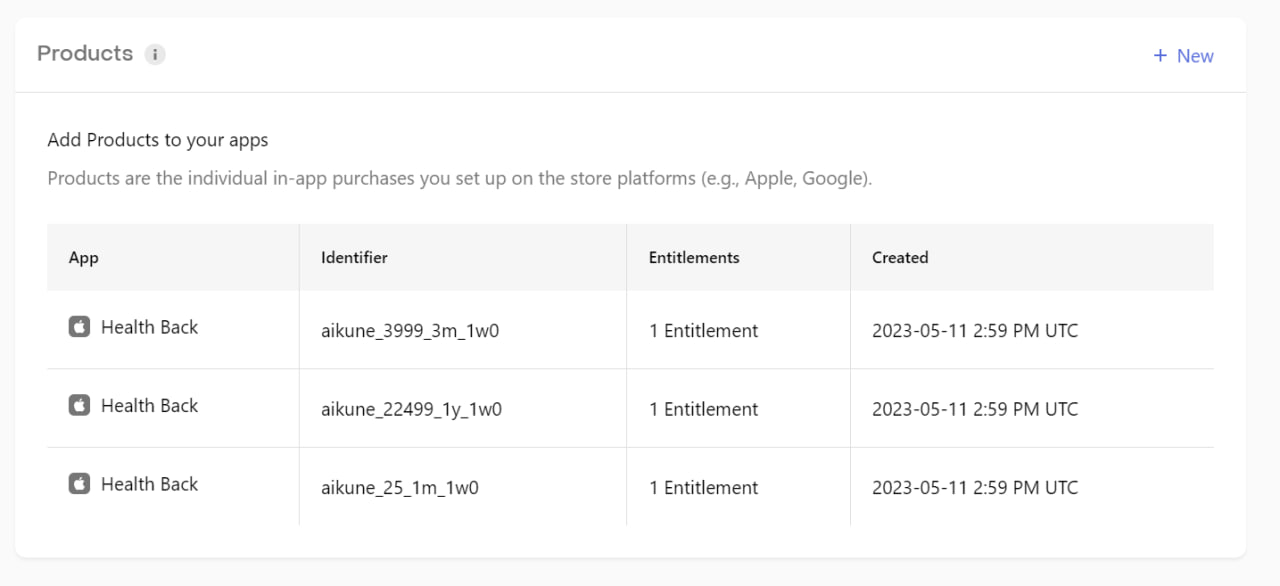Click Health Back in aikune_22499_1y_1w0 row
The height and width of the screenshot is (586, 1280).
[x=150, y=405]
